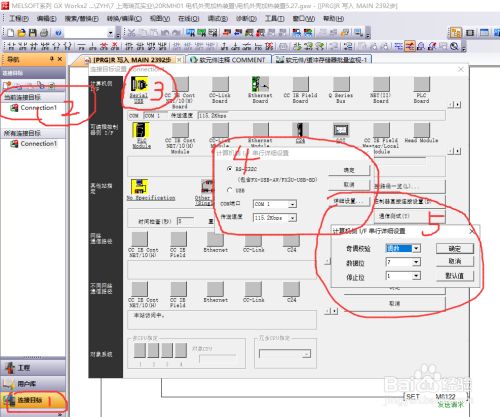This screenshot has height=417, width=500.
Task: Click 取消 in parity detail dialog
Action: click(x=455, y=262)
